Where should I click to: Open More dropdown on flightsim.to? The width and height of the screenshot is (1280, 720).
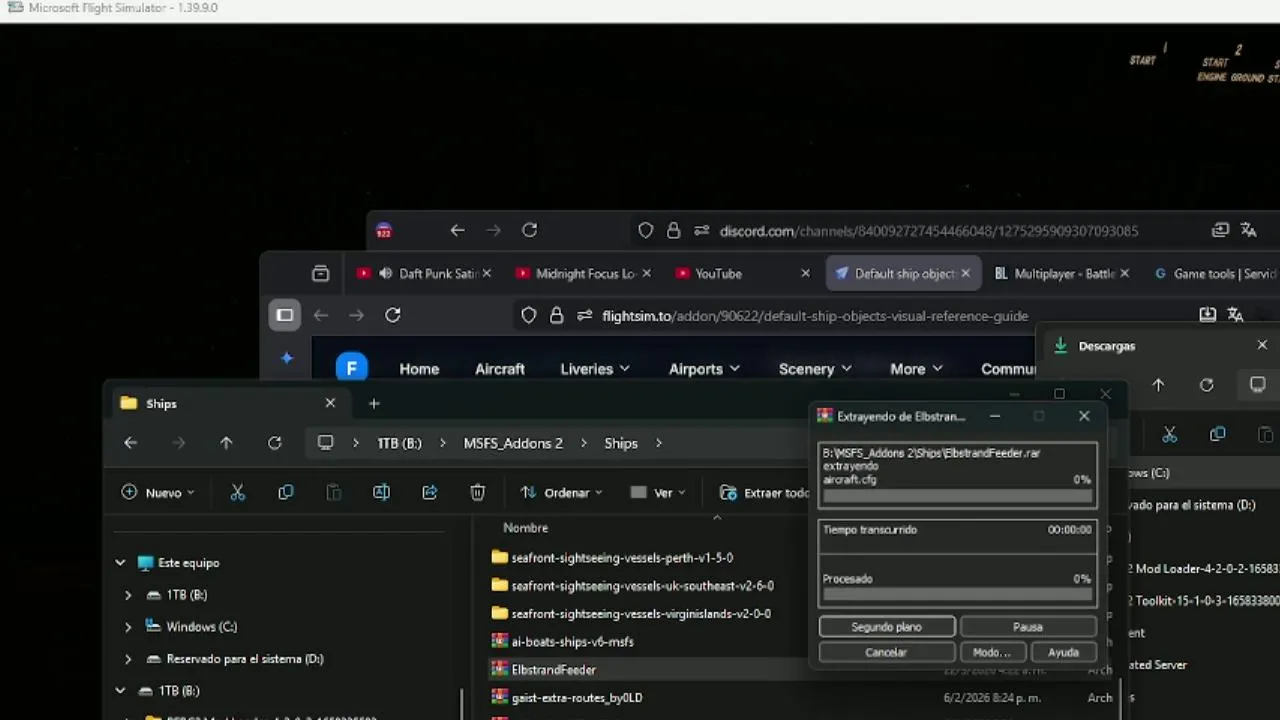(x=916, y=369)
